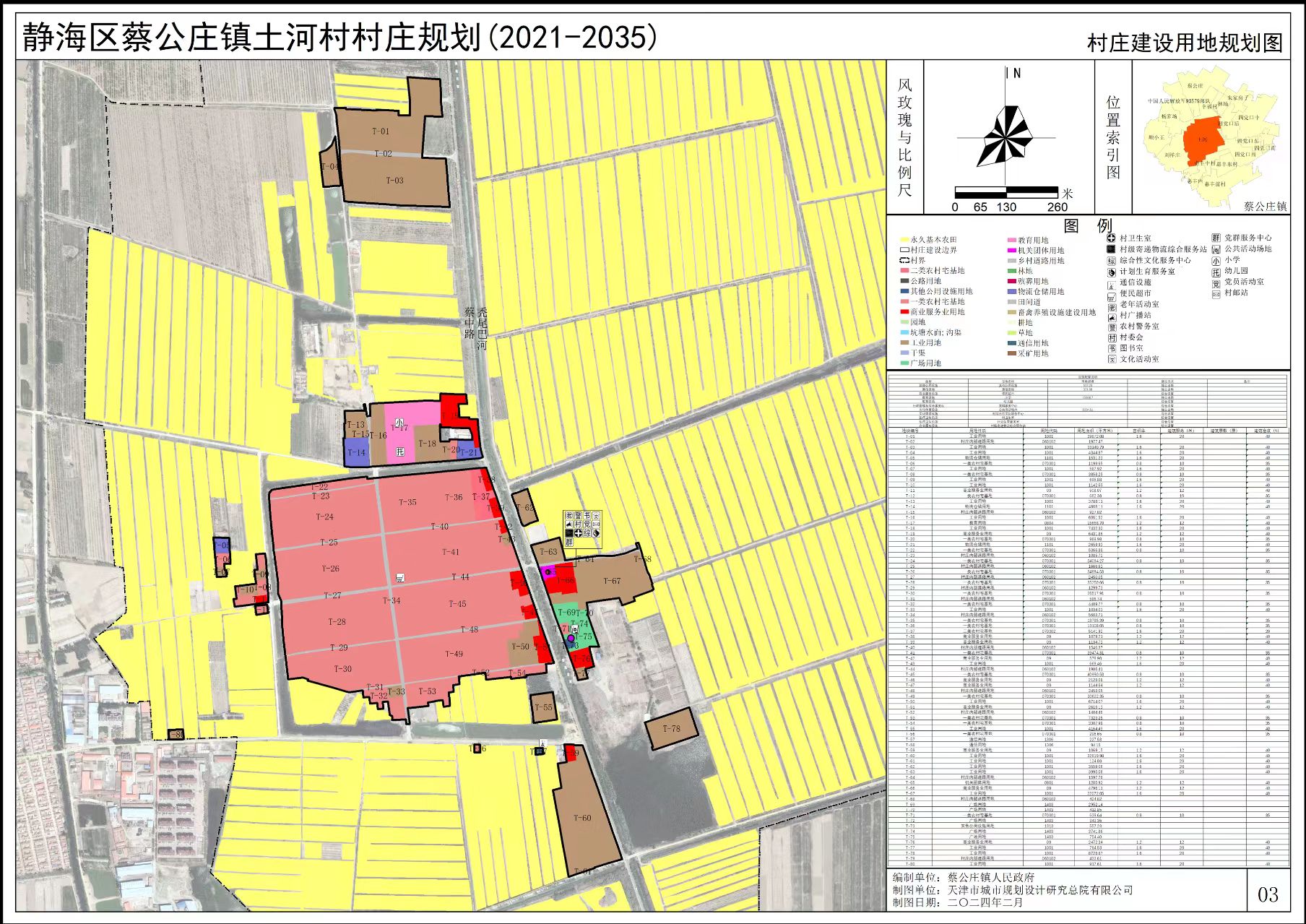Click the 村庄建设用地规划图 subtitle
Image resolution: width=1306 pixels, height=924 pixels.
click(x=1185, y=43)
